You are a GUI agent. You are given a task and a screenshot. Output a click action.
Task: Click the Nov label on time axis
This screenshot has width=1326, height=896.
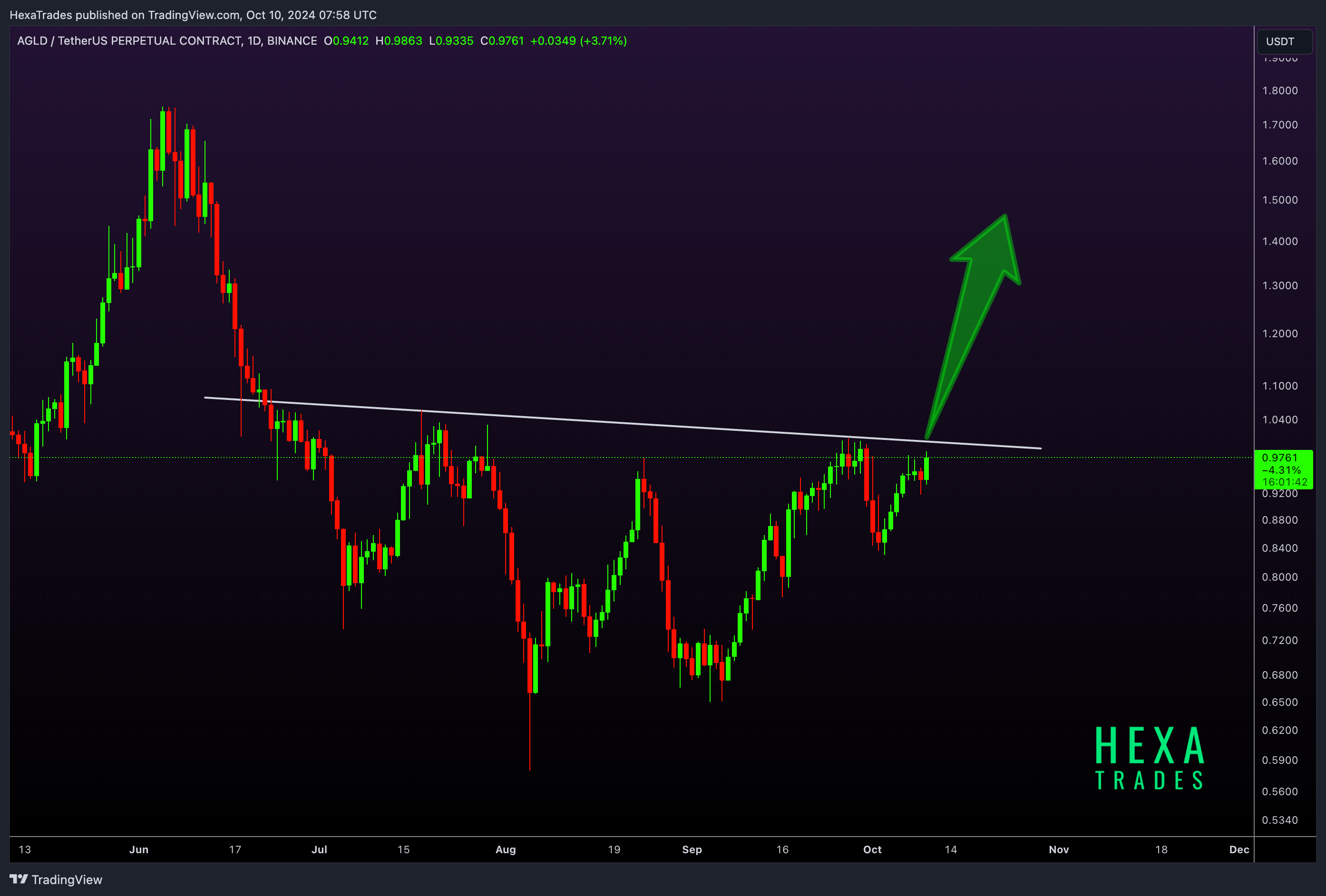point(1059,849)
